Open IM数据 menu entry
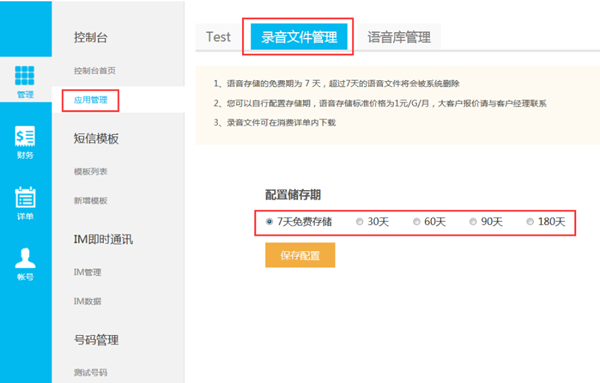The width and height of the screenshot is (600, 383). (88, 301)
